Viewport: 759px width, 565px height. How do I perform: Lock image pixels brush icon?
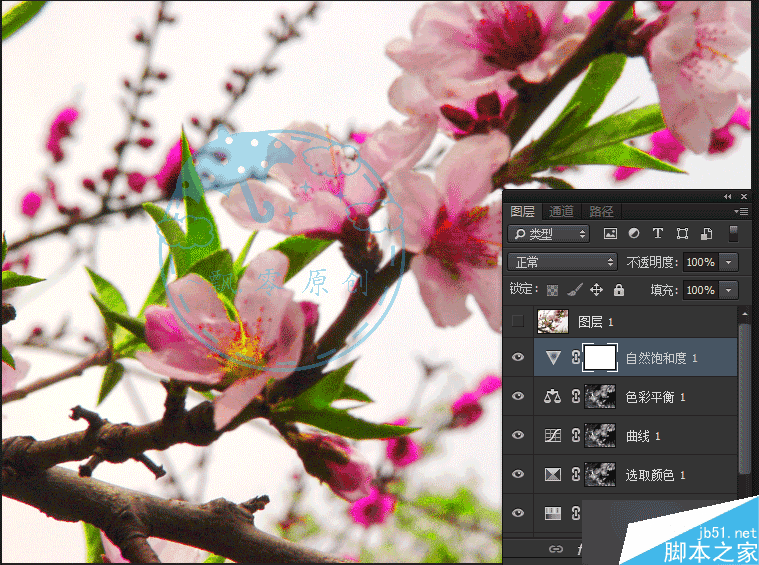575,290
